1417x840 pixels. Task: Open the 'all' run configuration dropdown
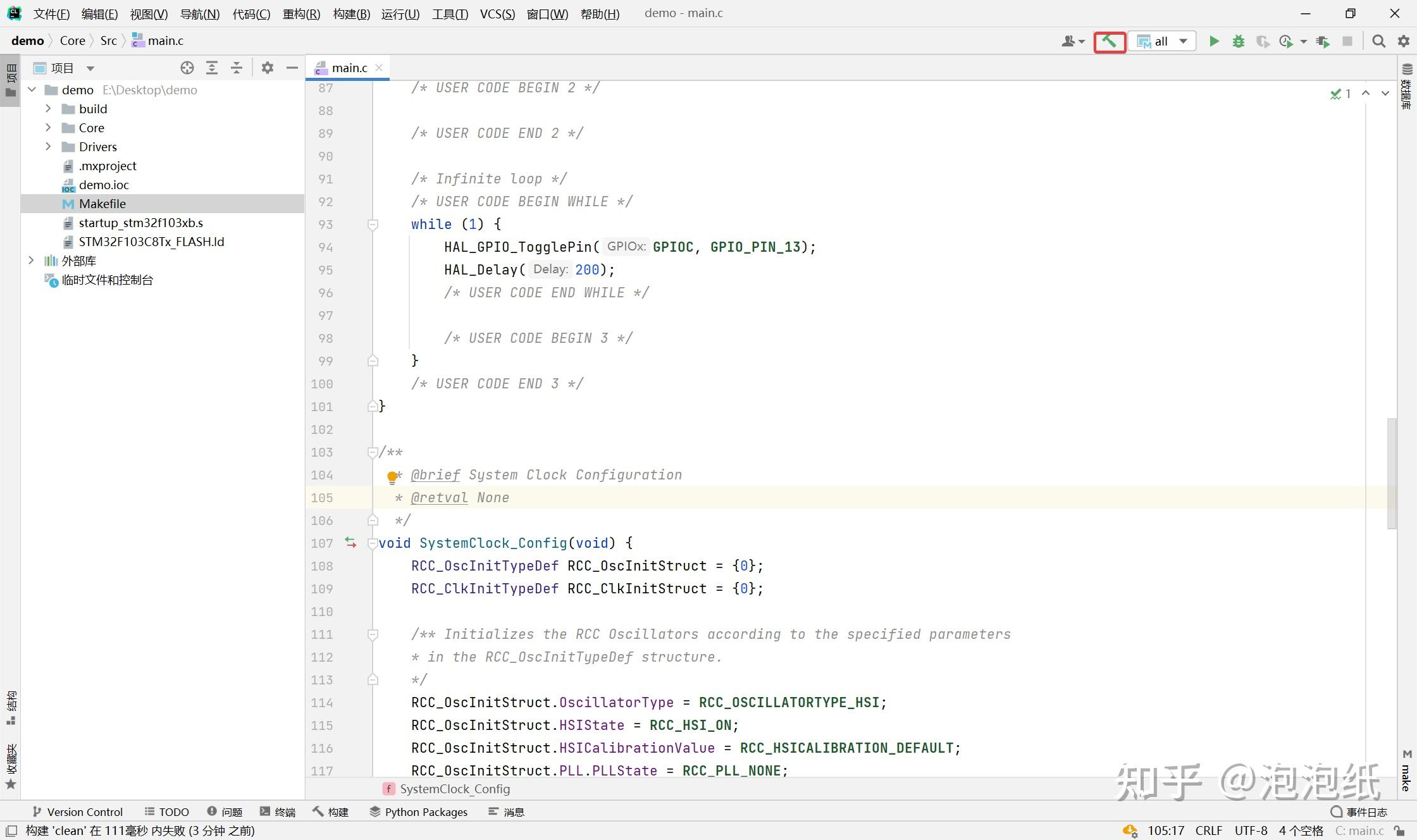pyautogui.click(x=1163, y=41)
